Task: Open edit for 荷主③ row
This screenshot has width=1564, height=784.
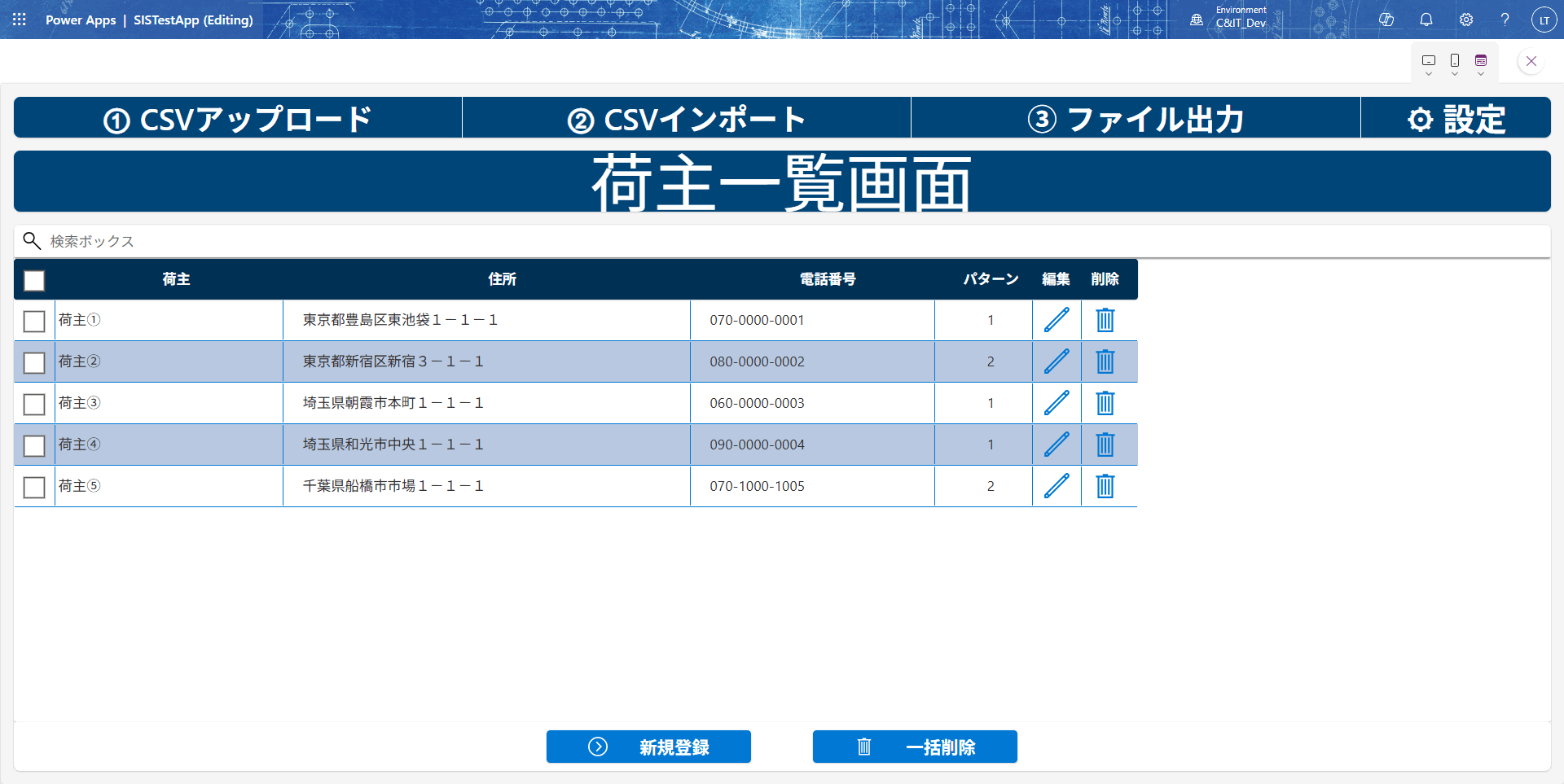Action: [x=1057, y=403]
